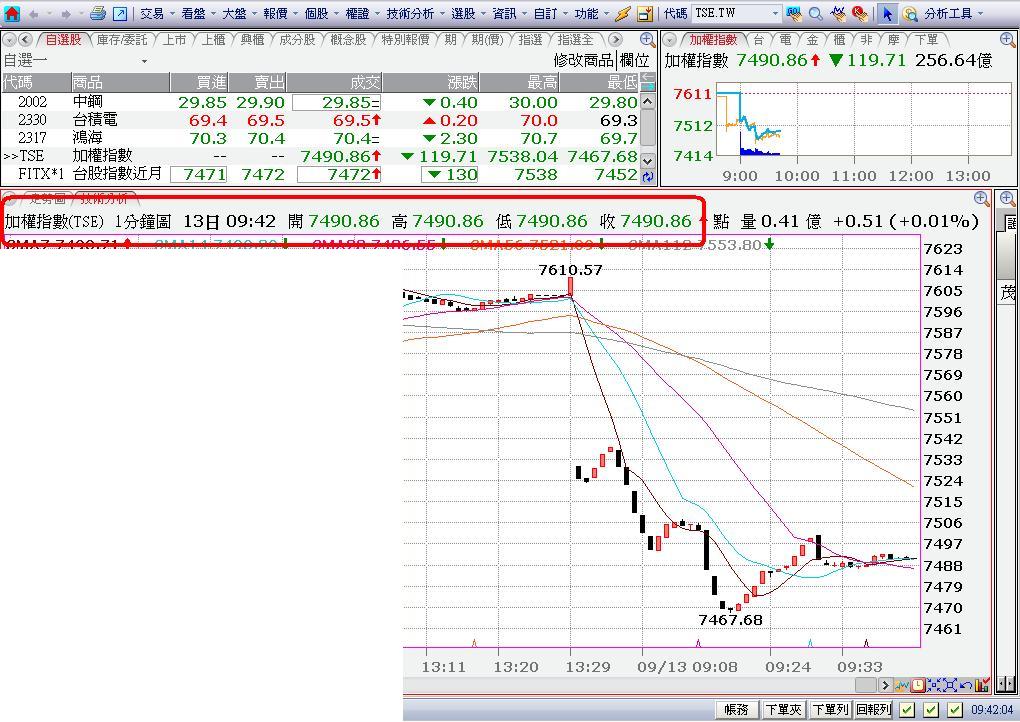1020x722 pixels.
Task: Click the magnifier search icon in toolbar
Action: click(816, 13)
